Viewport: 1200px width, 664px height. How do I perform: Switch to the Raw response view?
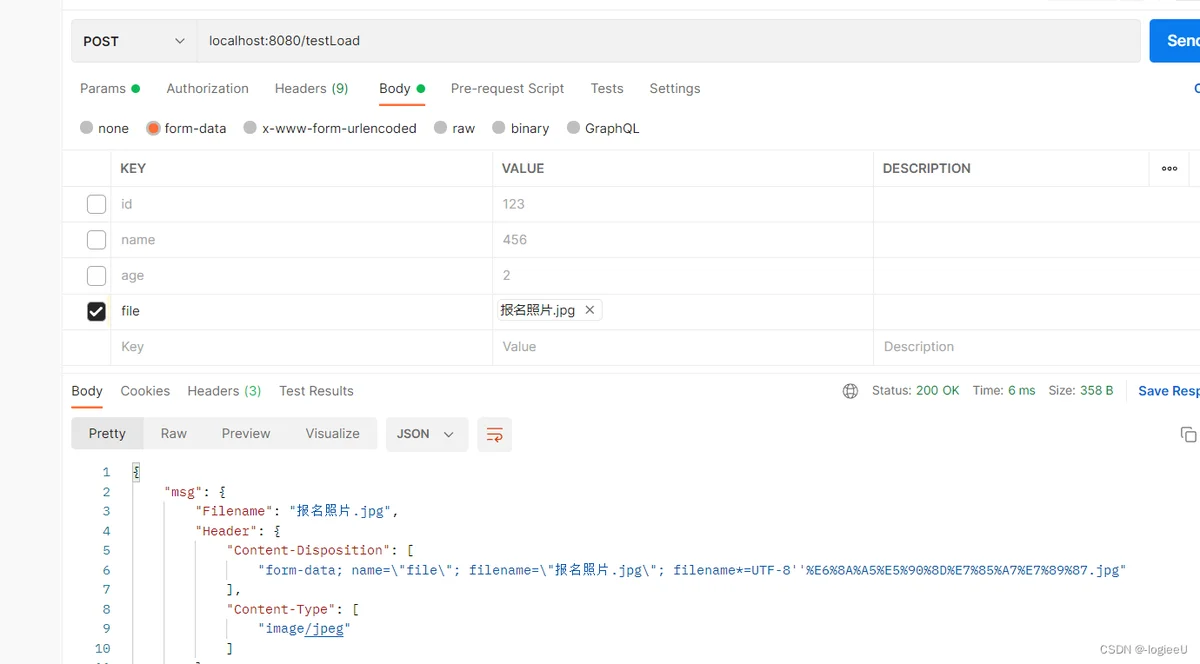pyautogui.click(x=174, y=434)
